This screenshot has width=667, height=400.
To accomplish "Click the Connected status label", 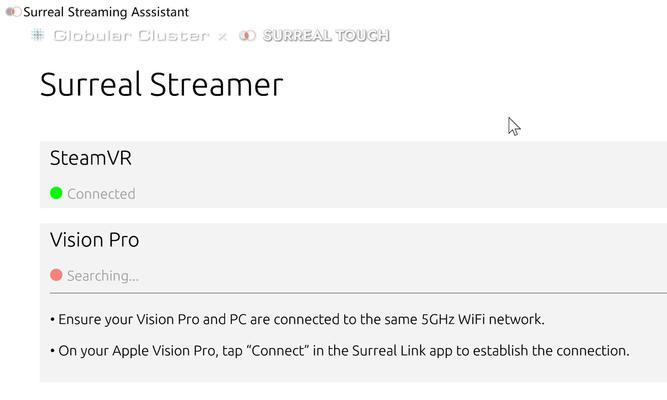I will coord(101,194).
